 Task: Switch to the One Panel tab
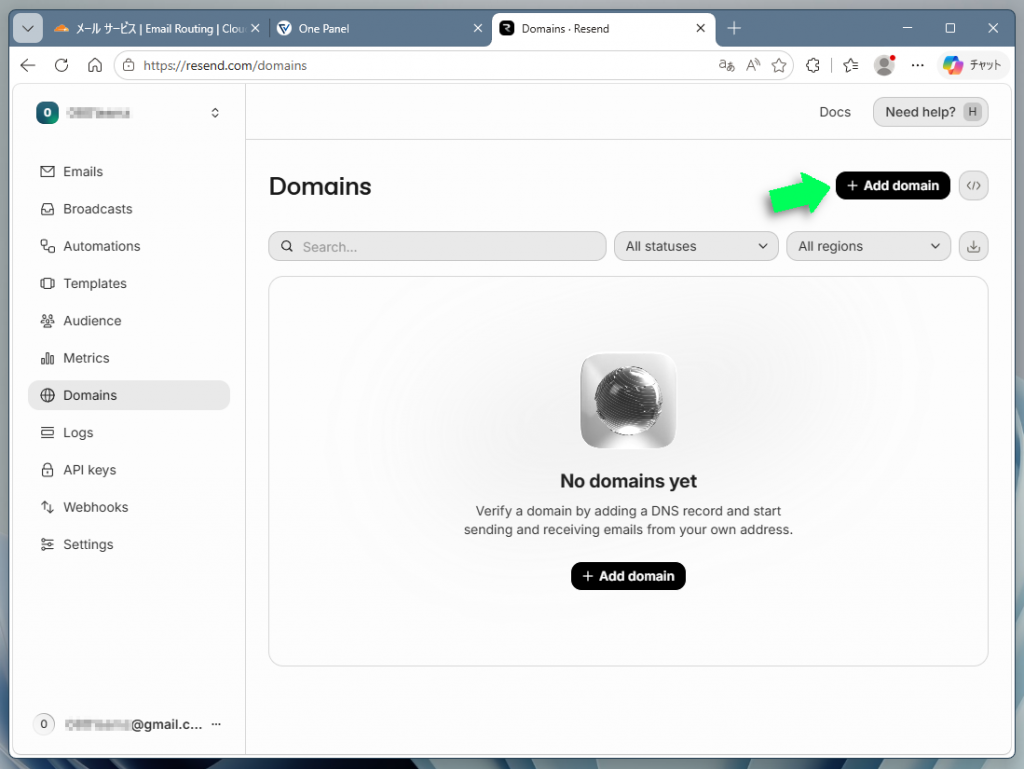pyautogui.click(x=379, y=28)
